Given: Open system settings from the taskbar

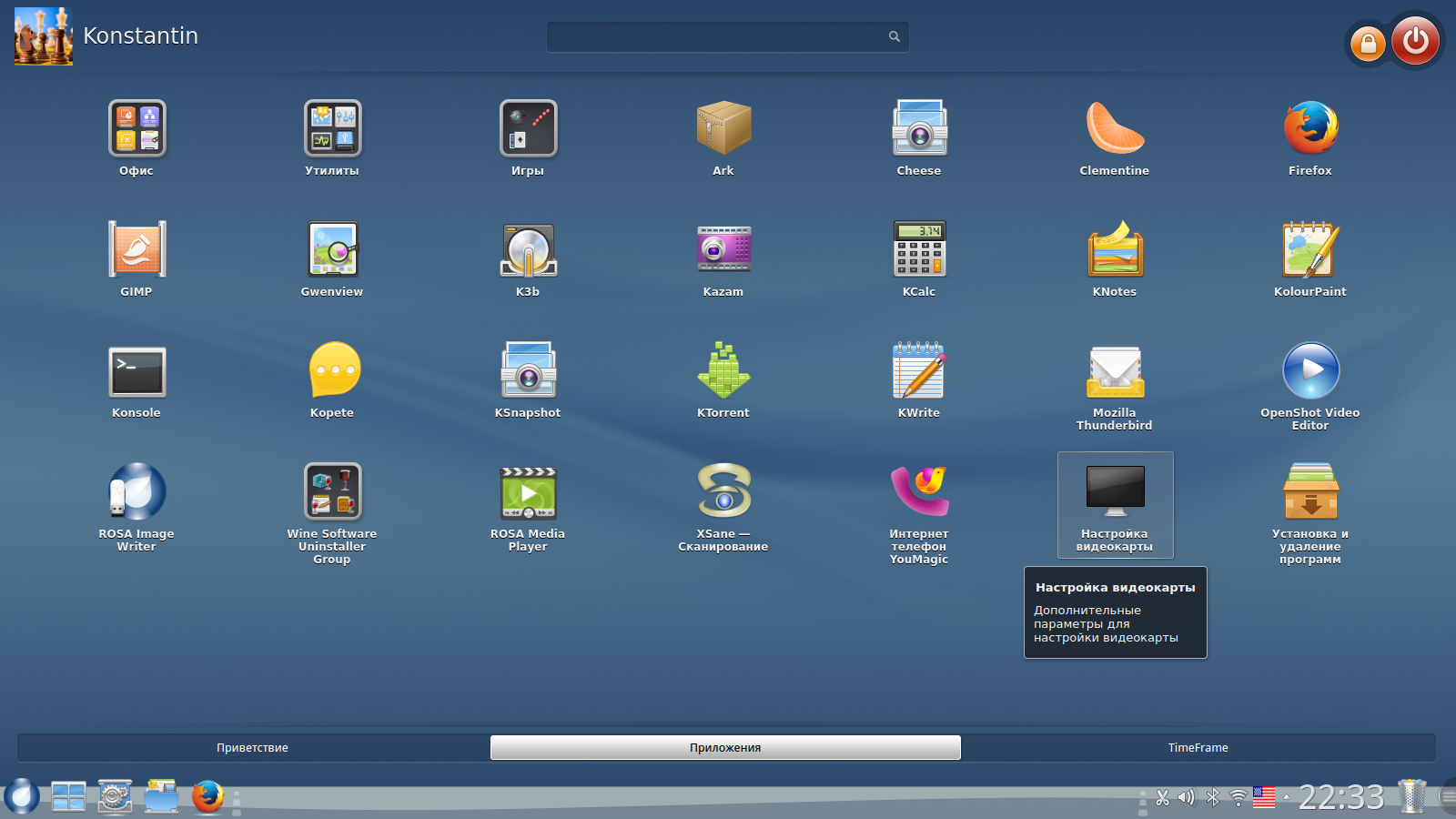Looking at the screenshot, I should (x=116, y=797).
